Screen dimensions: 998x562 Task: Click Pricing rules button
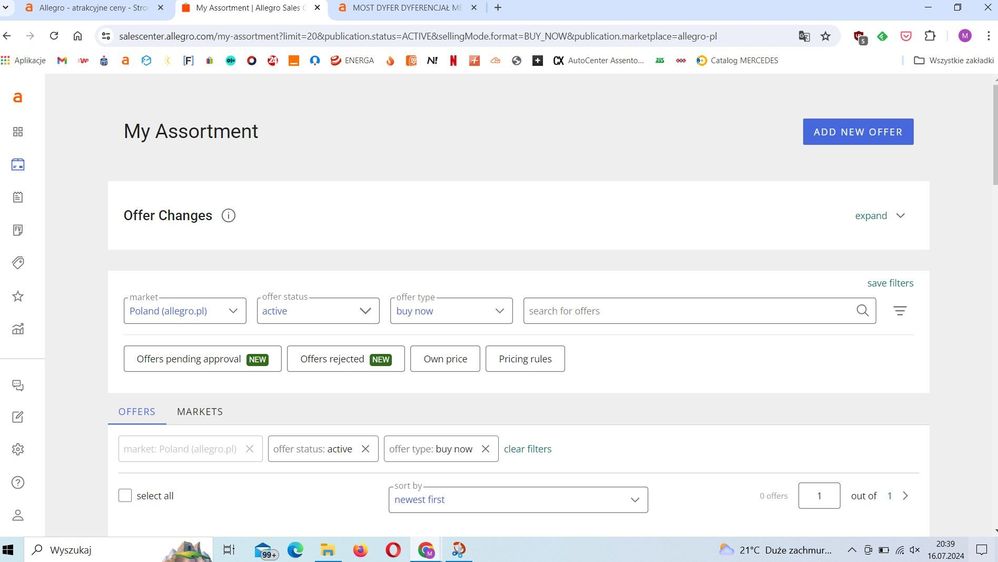point(525,359)
